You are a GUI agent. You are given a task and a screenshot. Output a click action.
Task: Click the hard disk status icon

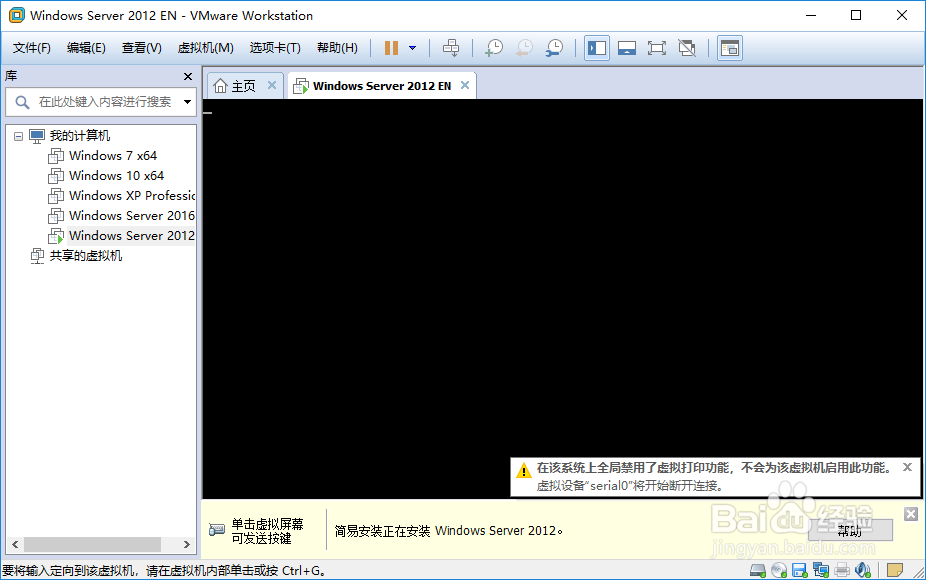tap(758, 570)
